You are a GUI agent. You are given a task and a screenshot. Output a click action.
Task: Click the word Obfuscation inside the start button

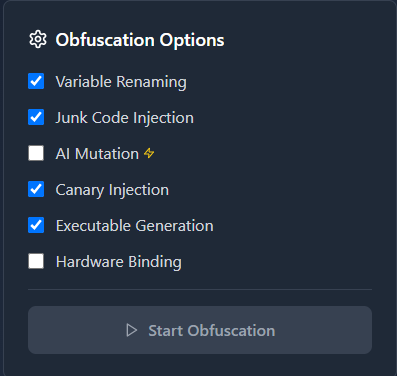point(231,330)
